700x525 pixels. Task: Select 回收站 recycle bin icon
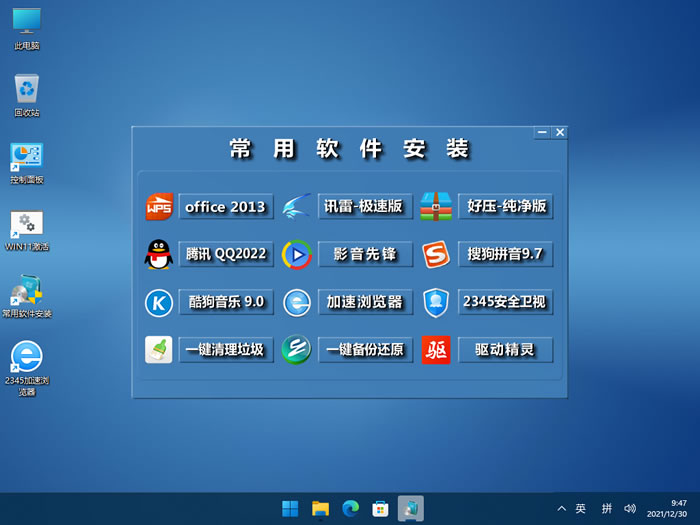pos(27,96)
